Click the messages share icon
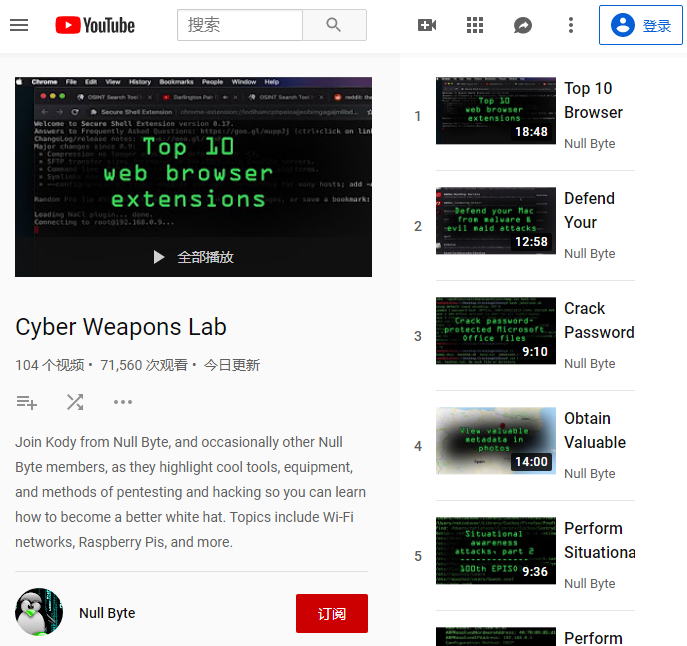 click(x=523, y=25)
